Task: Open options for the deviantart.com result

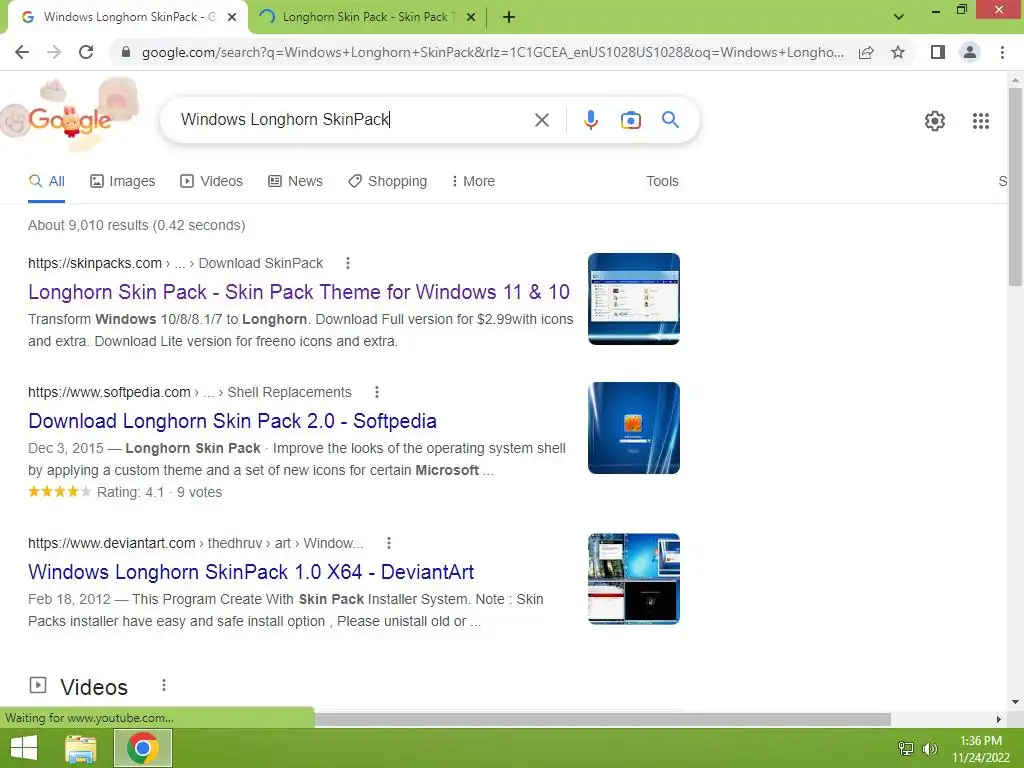Action: 389,543
